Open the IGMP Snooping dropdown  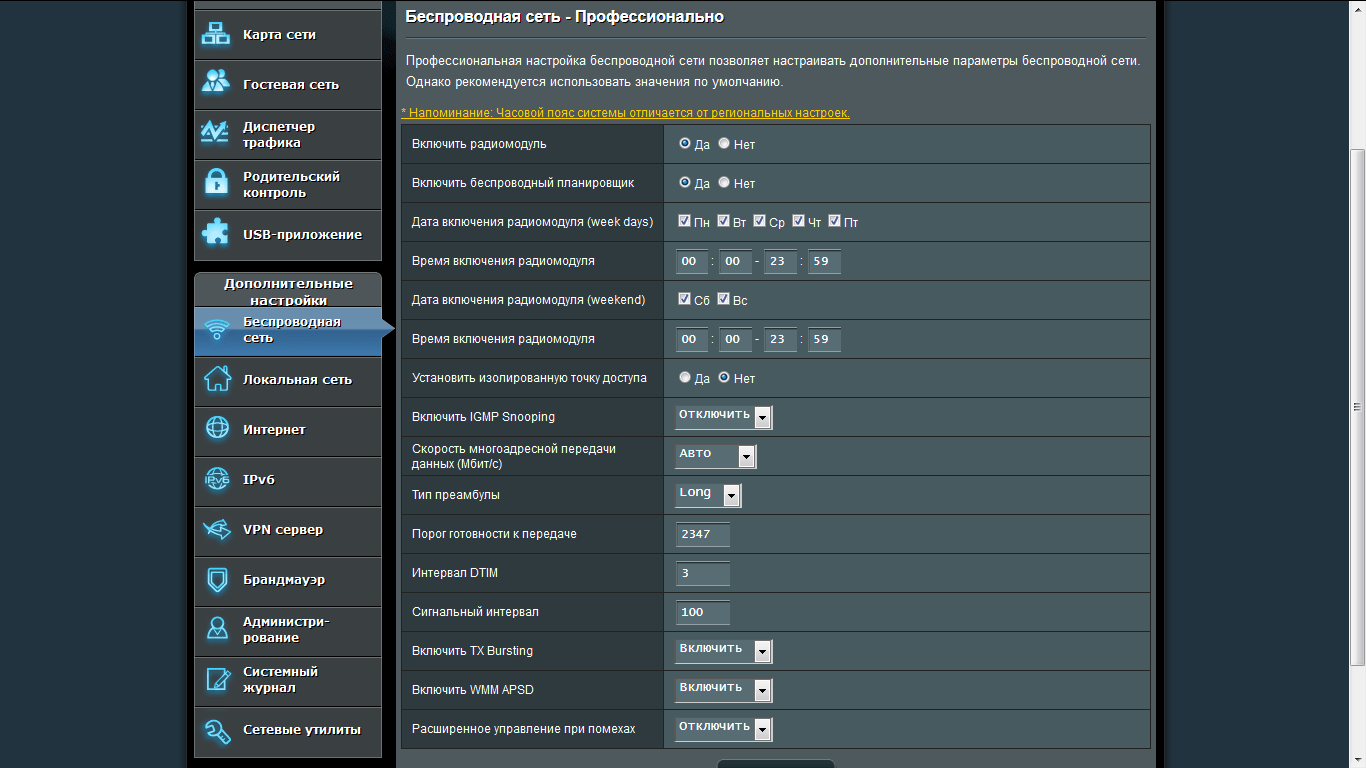click(x=724, y=417)
